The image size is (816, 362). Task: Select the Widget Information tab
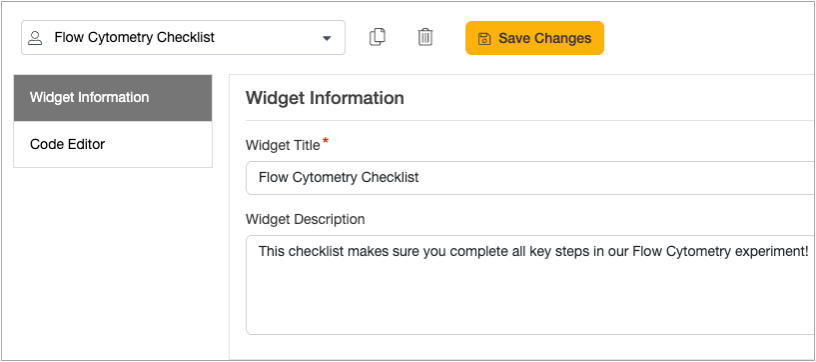[113, 98]
